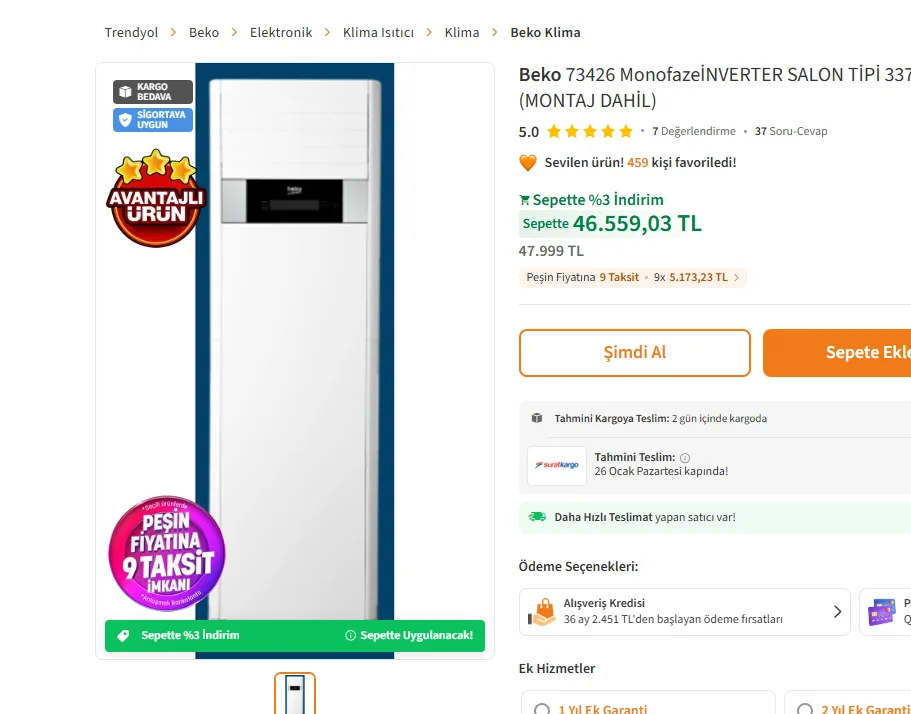This screenshot has height=714, width=911.
Task: Click the Sigortaya Uygun shield badge
Action: click(153, 120)
